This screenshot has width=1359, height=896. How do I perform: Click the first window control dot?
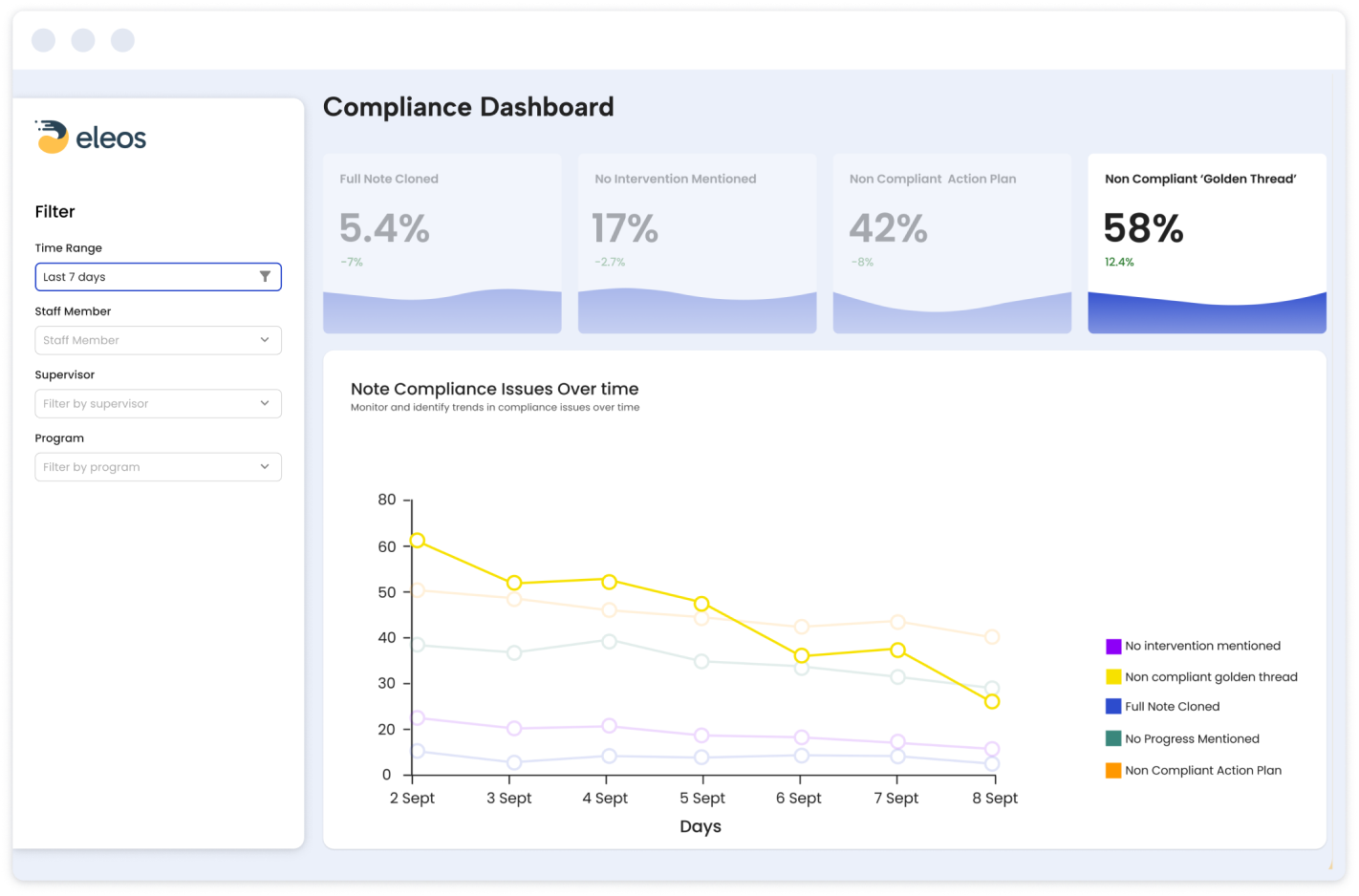[x=43, y=40]
